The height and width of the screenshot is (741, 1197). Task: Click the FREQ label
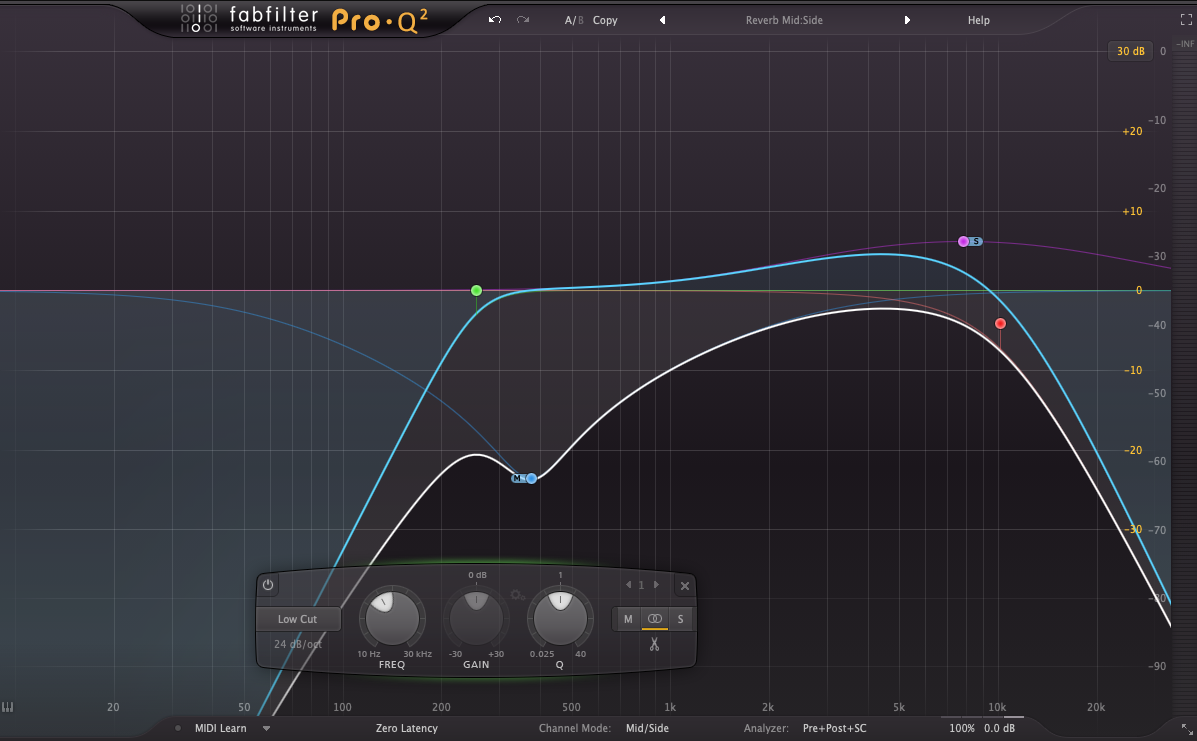pyautogui.click(x=392, y=665)
